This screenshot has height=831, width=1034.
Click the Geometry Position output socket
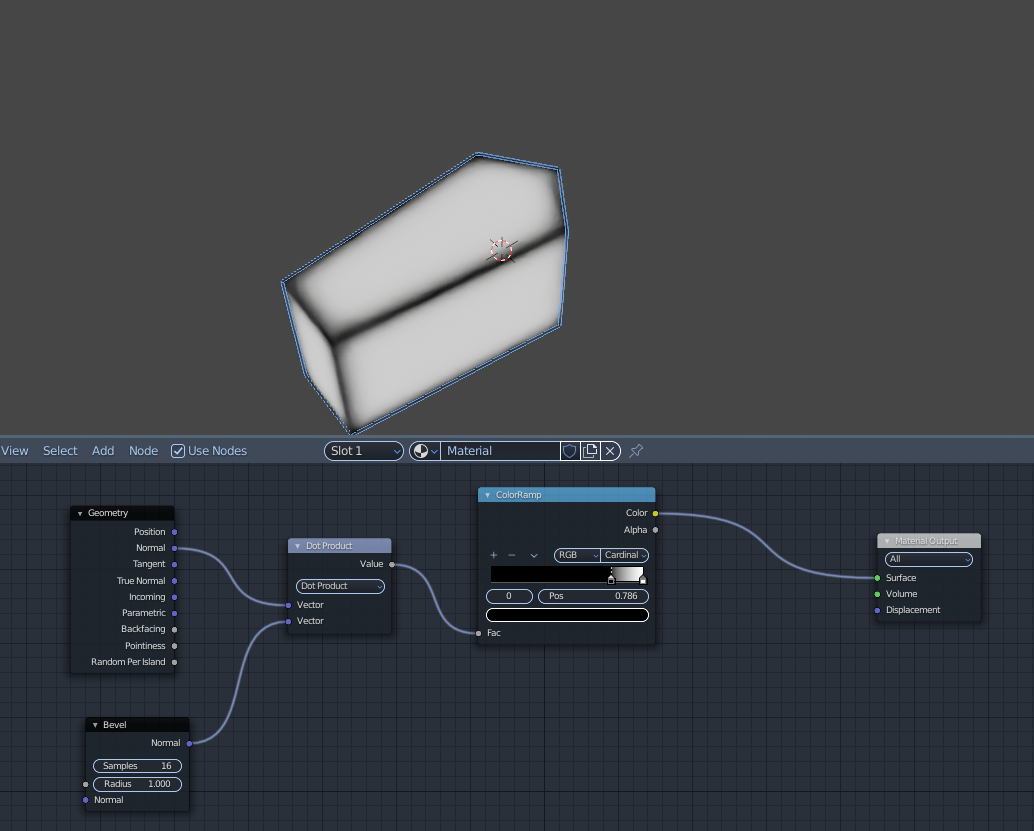point(174,532)
